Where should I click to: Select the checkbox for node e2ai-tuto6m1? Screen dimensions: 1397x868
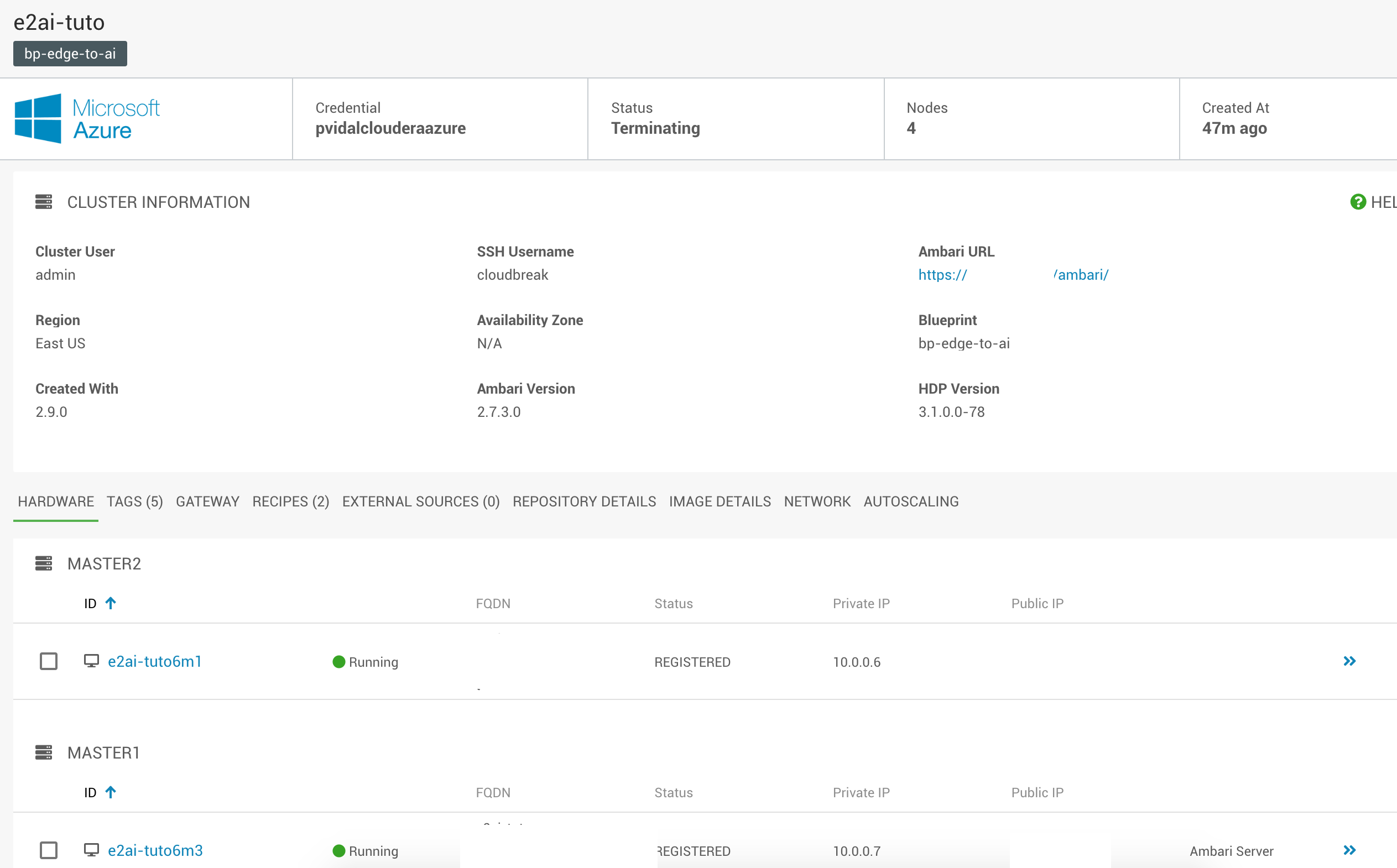(48, 661)
